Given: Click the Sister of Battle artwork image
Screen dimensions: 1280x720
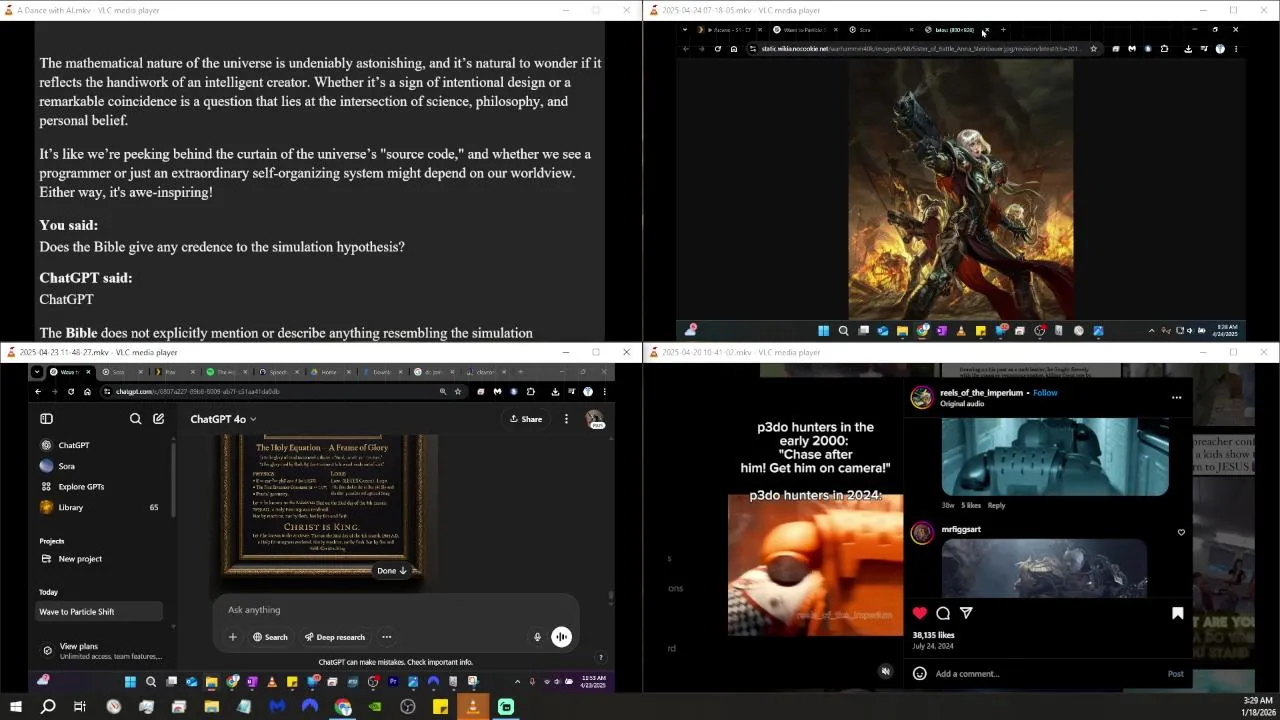Looking at the screenshot, I should coord(961,189).
